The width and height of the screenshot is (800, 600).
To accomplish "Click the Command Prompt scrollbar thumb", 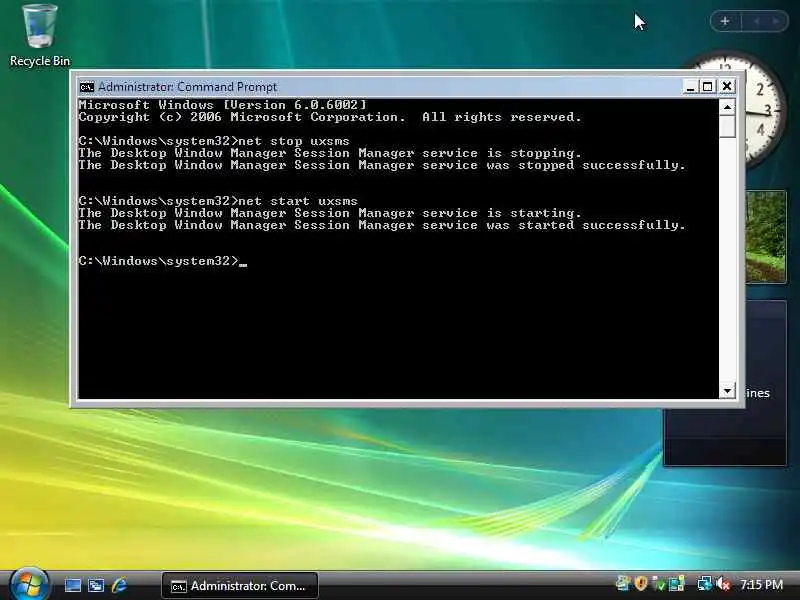I will click(727, 127).
